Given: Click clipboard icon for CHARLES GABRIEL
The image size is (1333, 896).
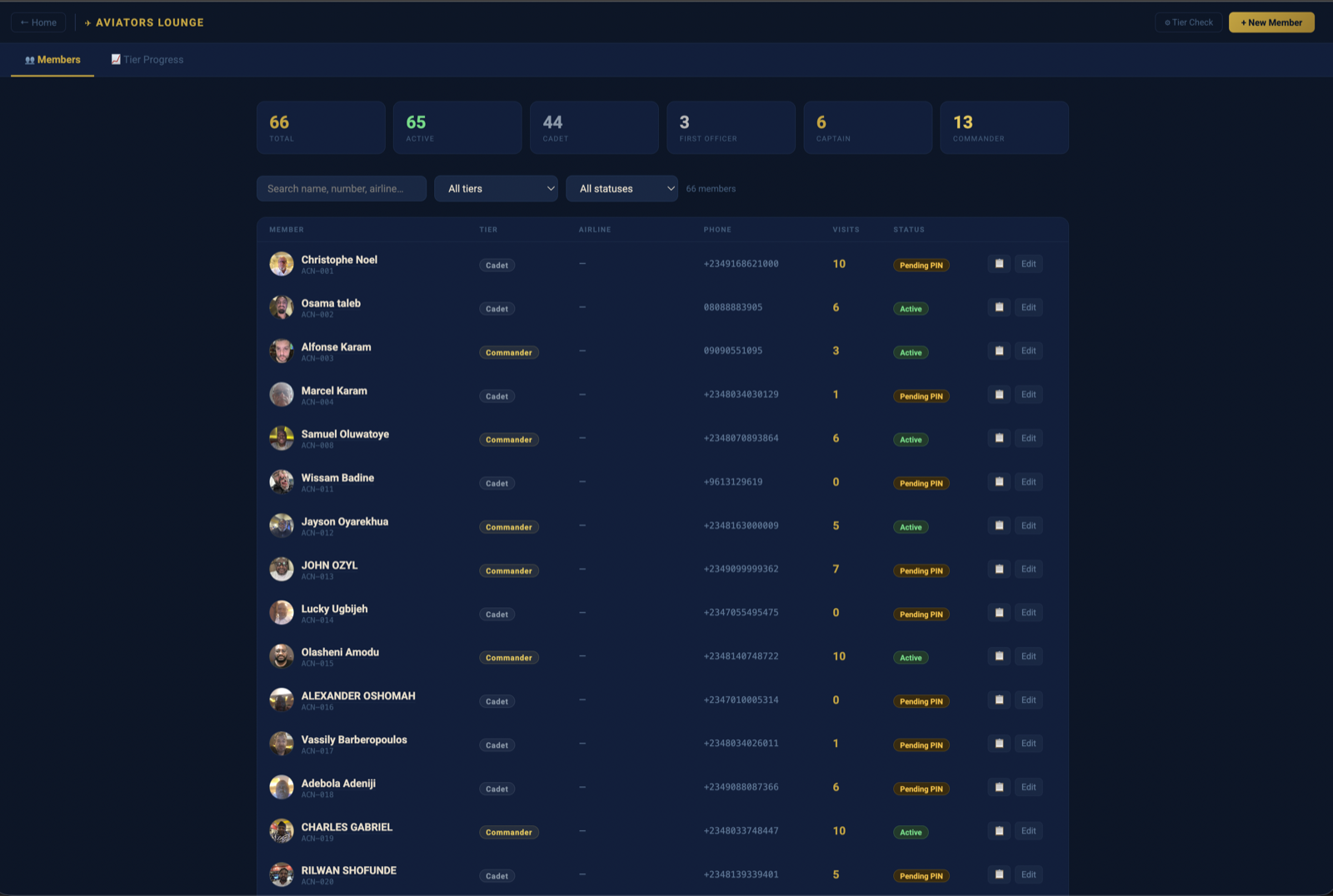Looking at the screenshot, I should pyautogui.click(x=999, y=831).
